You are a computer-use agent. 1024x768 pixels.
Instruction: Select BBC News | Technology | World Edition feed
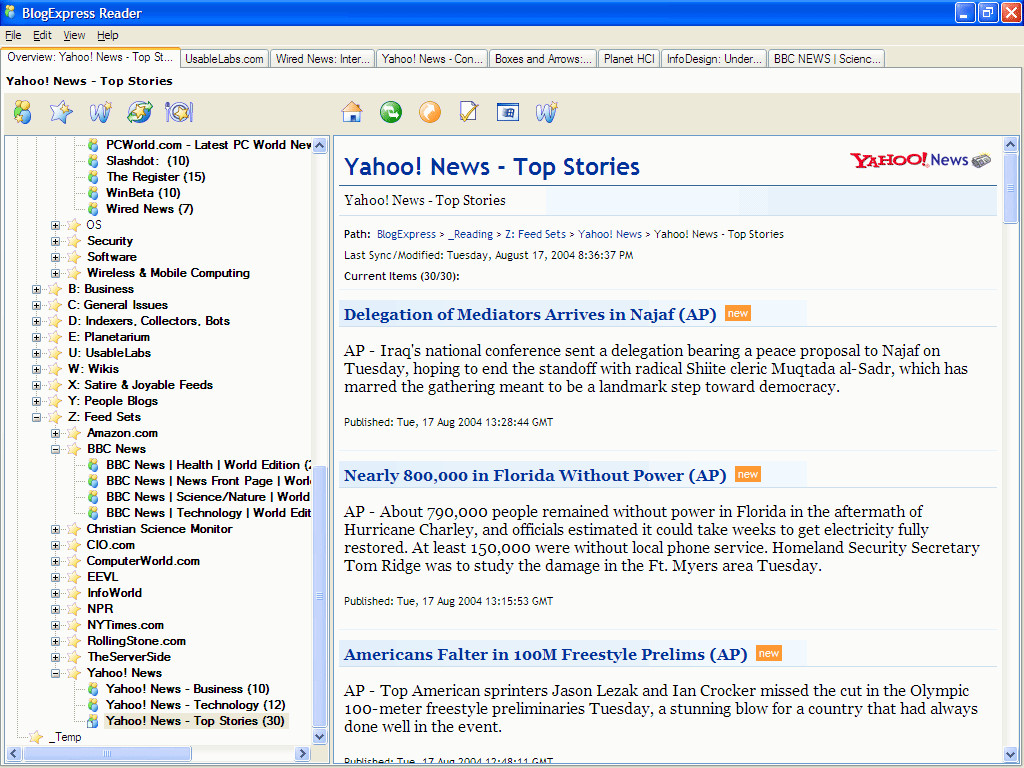(208, 513)
